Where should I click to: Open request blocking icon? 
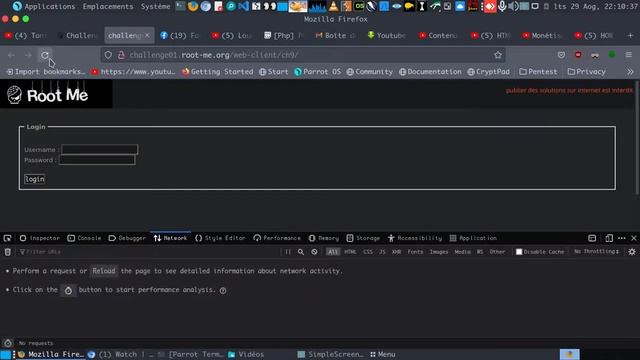[x=314, y=252]
